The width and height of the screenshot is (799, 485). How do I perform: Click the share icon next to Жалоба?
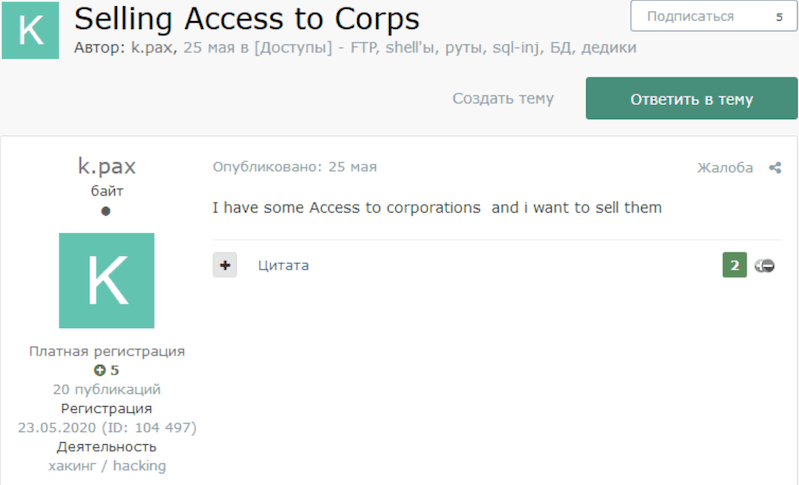775,168
